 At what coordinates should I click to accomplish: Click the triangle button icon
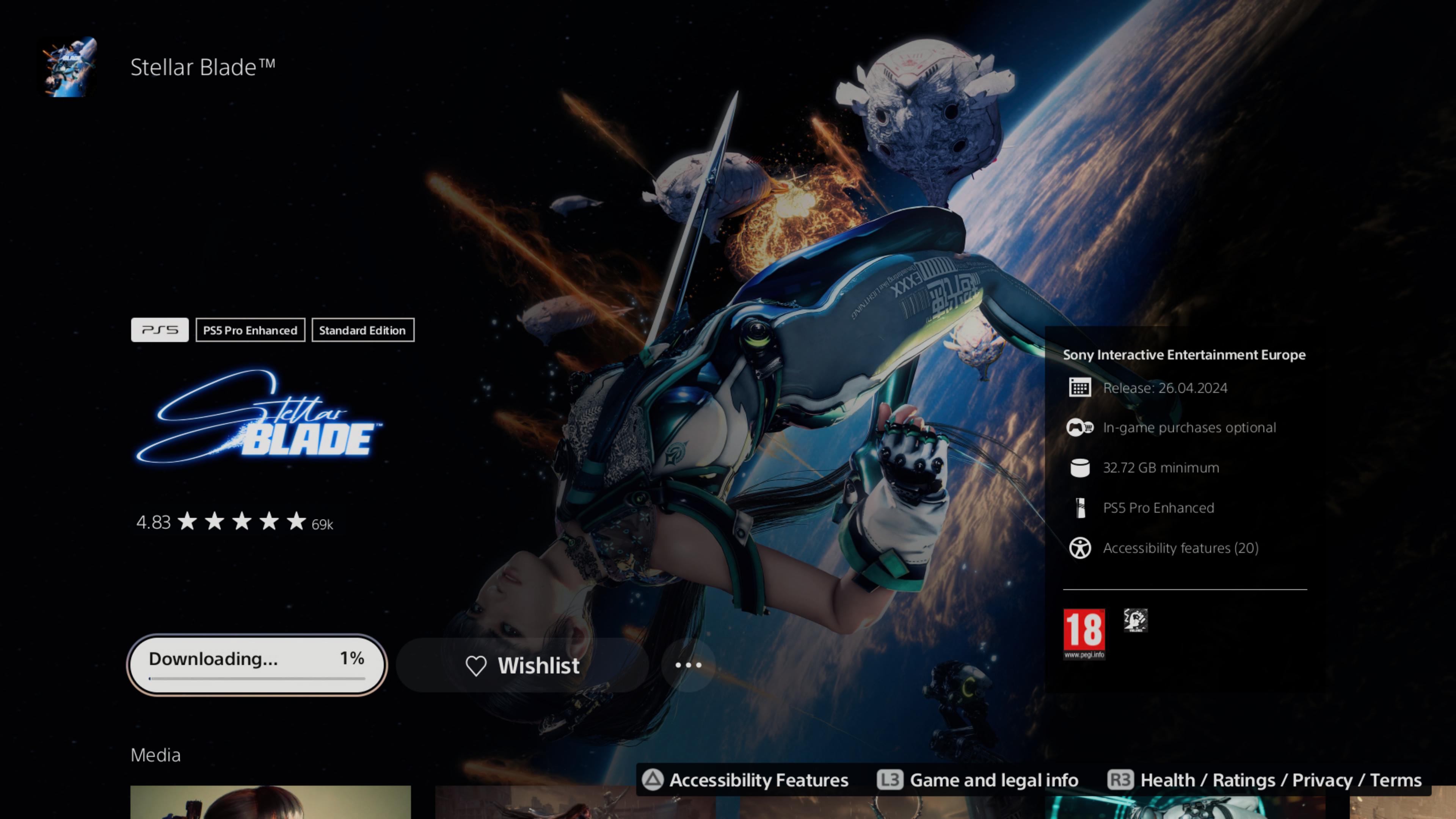pyautogui.click(x=652, y=780)
